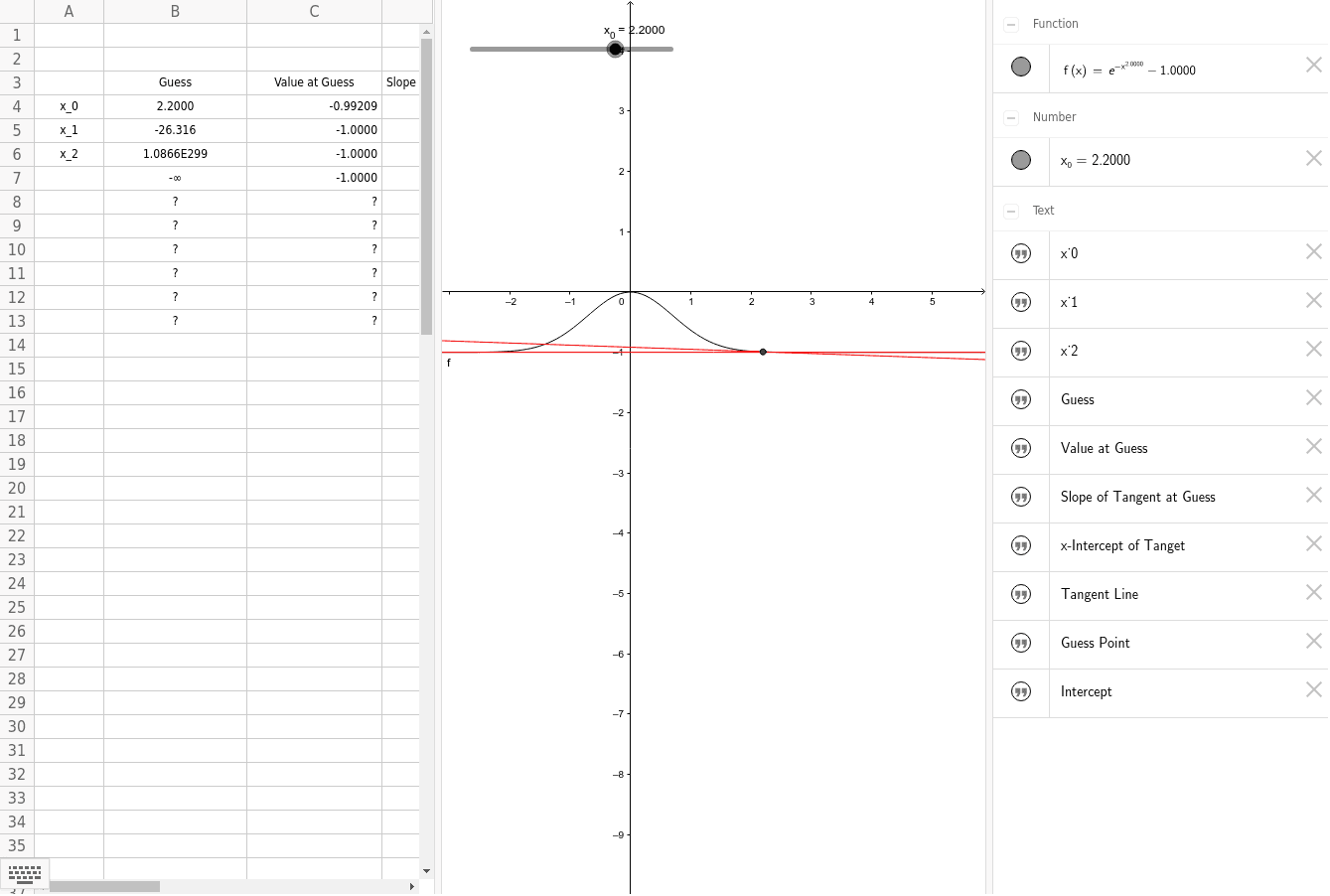1330x896 pixels.
Task: Open the on-screen keyboard icon
Action: [25, 874]
